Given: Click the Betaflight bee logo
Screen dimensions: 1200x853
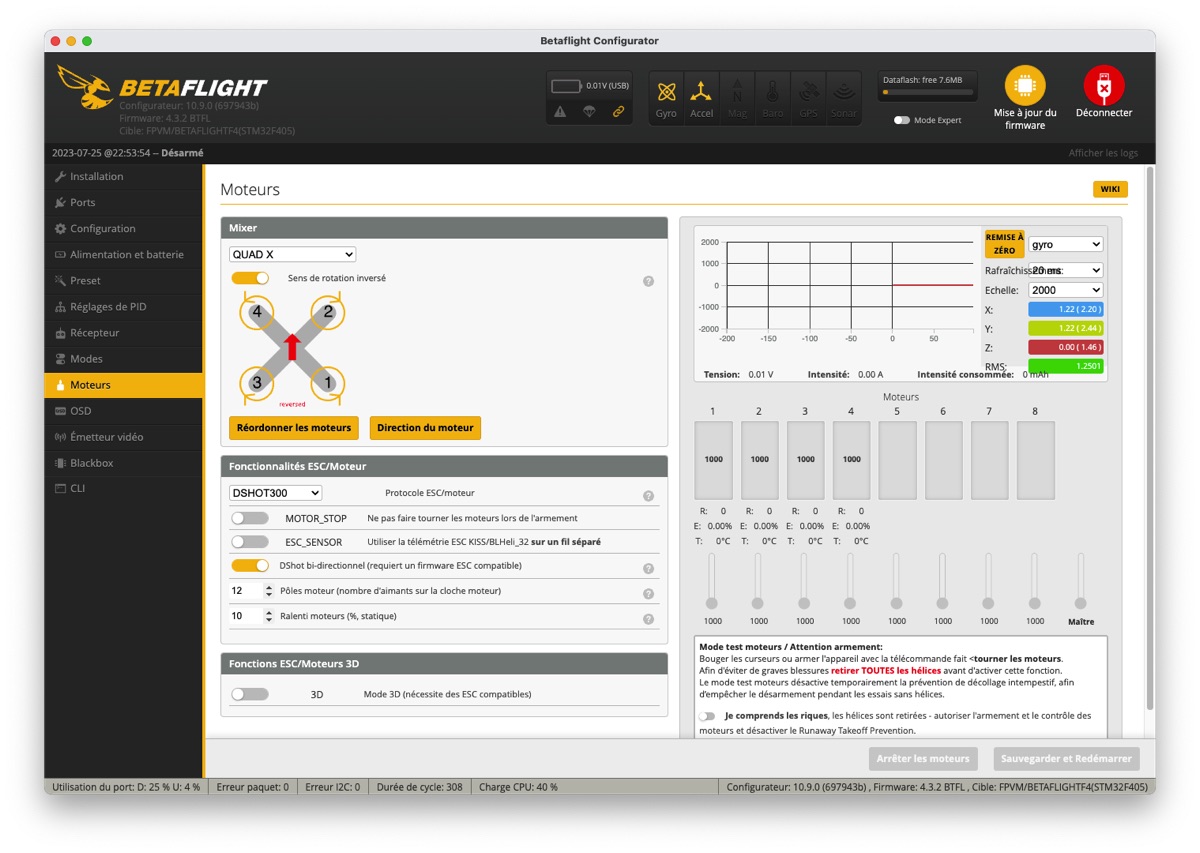Looking at the screenshot, I should (x=84, y=87).
